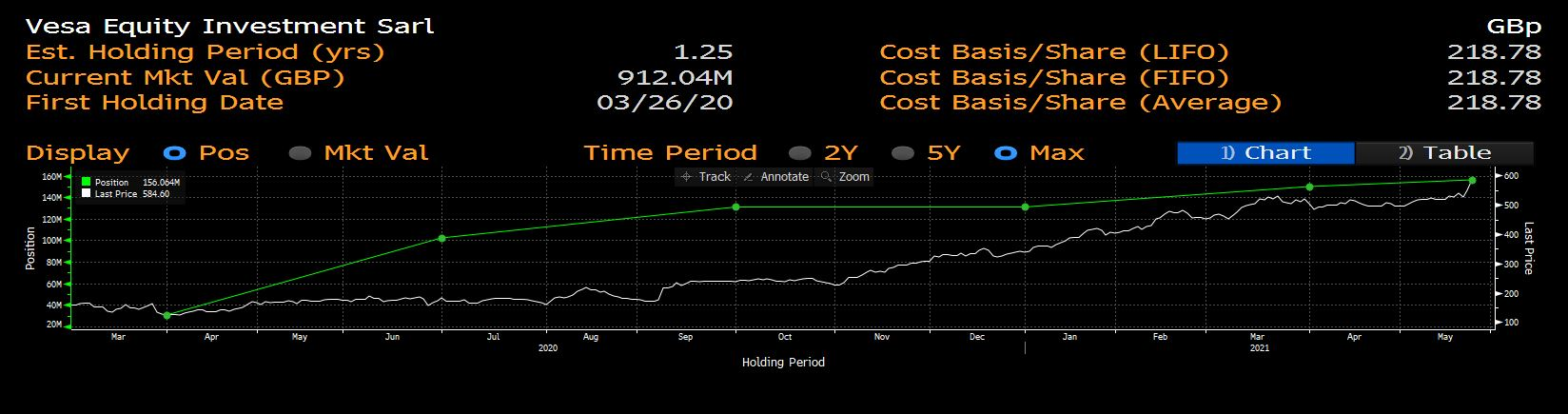
Task: Switch to the Chart tab
Action: pos(1265,153)
